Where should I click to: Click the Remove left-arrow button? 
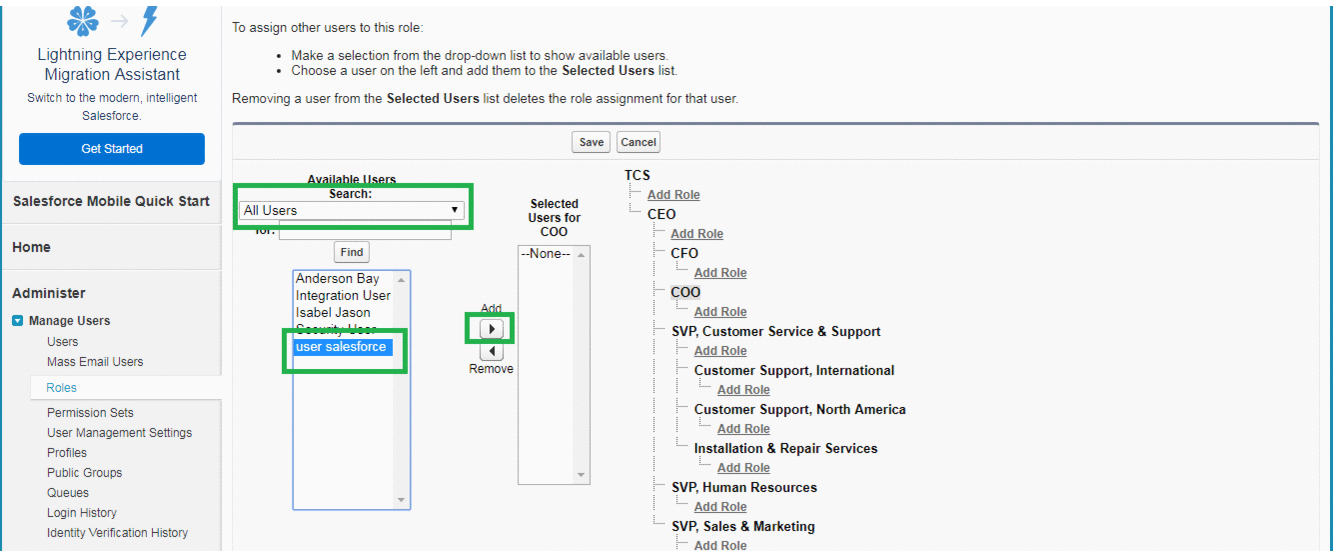[491, 352]
